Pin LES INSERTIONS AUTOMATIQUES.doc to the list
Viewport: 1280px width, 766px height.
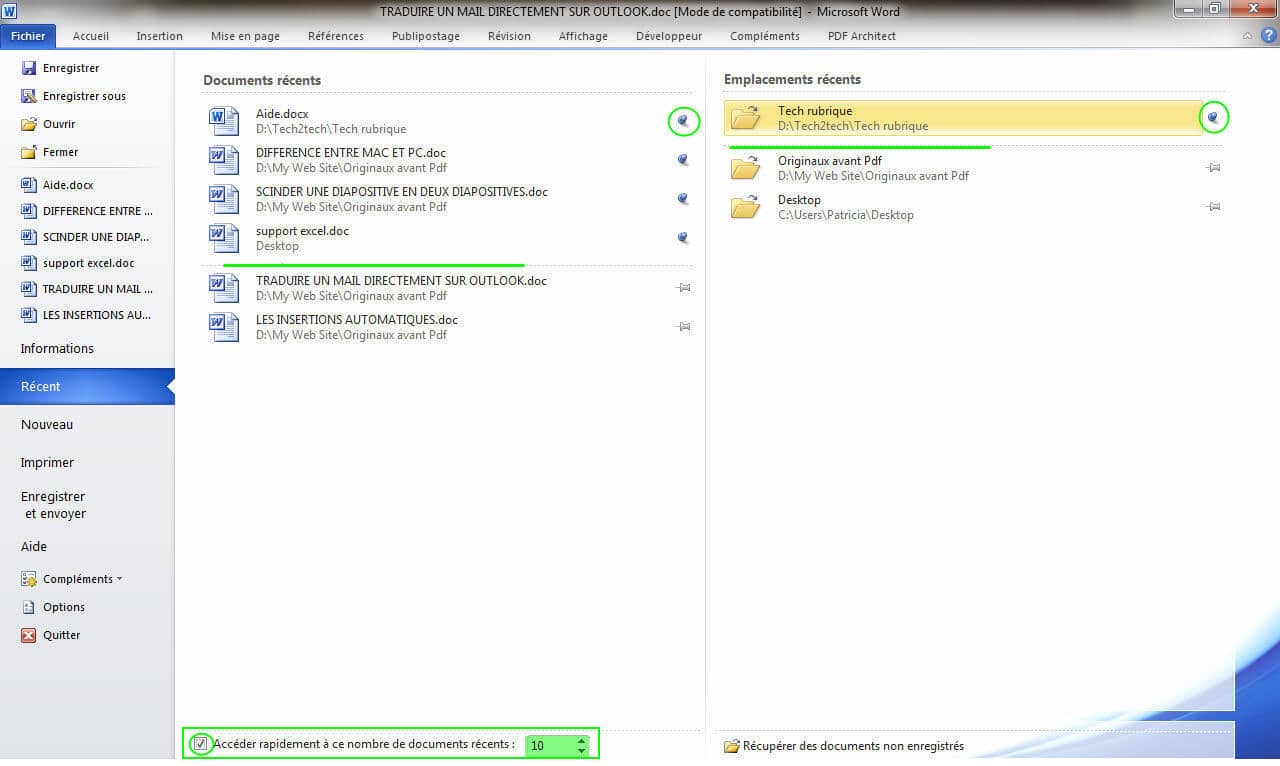coord(684,327)
